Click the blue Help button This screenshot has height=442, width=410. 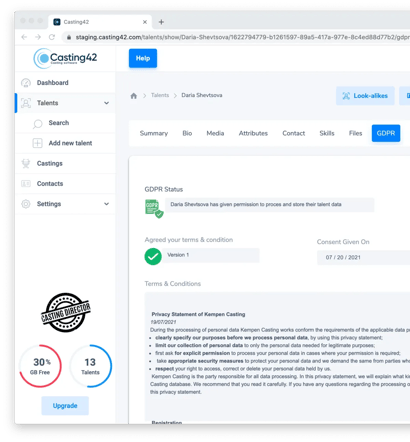[143, 58]
